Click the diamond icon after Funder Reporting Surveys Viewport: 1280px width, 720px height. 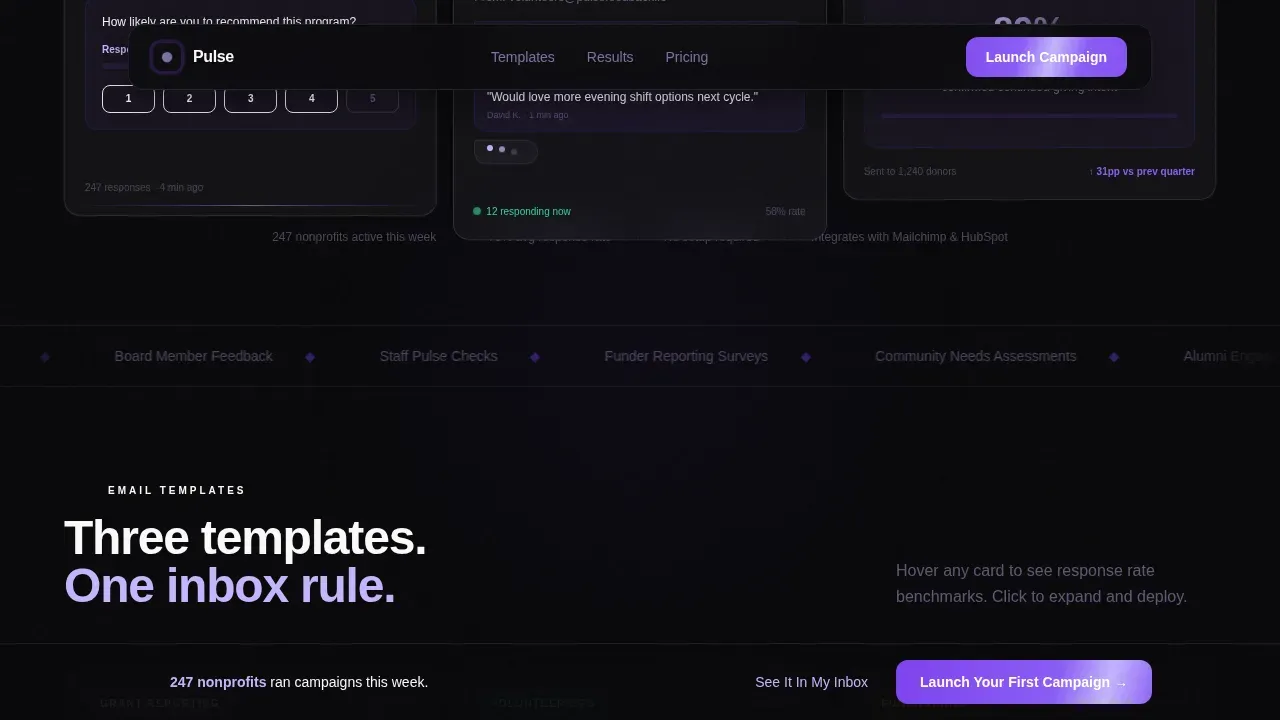806,357
